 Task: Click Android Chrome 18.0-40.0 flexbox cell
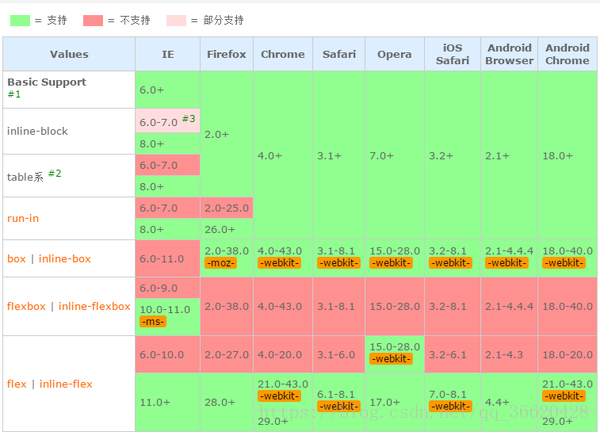567,306
